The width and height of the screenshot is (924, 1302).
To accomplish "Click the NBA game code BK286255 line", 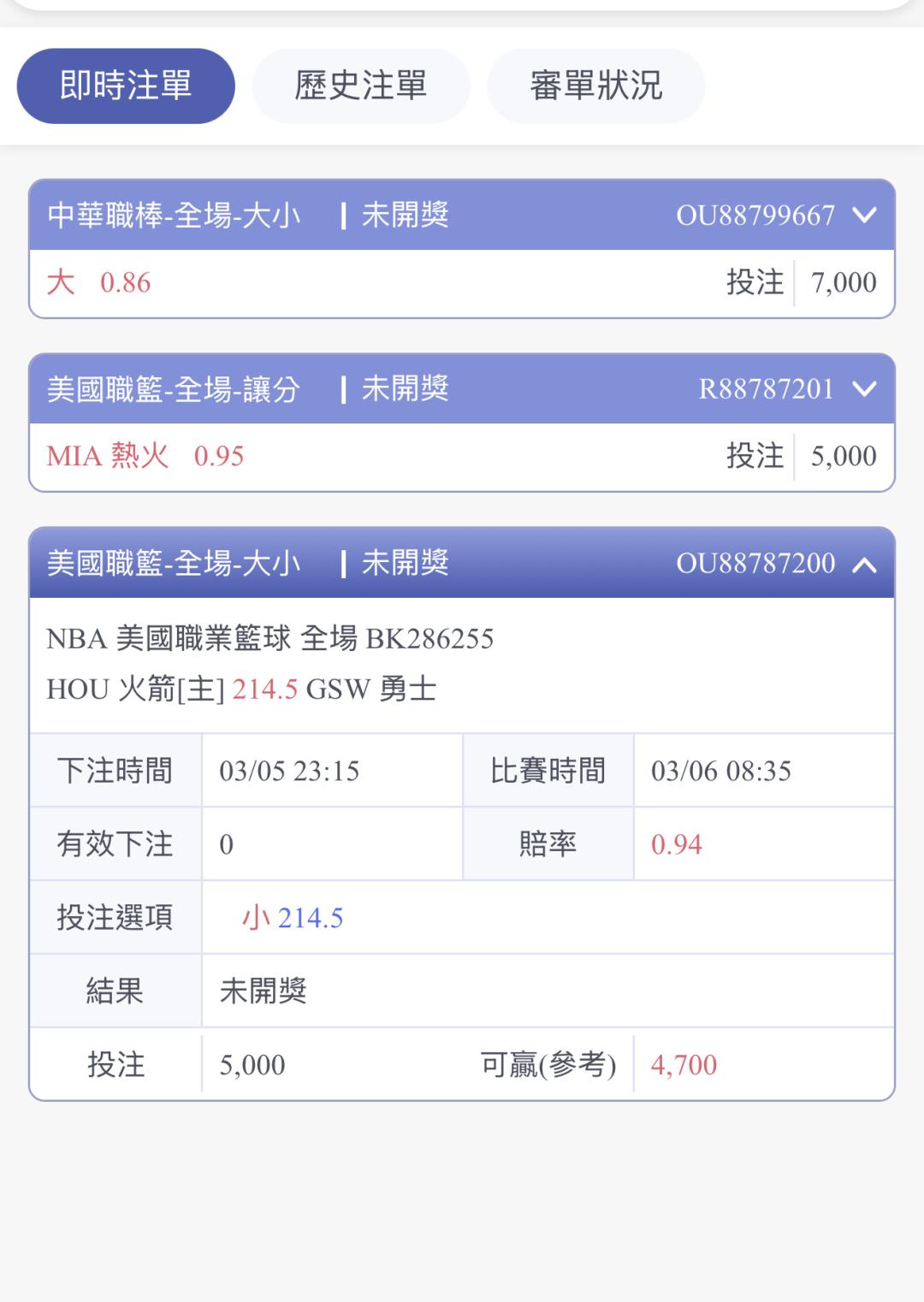I will coord(269,639).
